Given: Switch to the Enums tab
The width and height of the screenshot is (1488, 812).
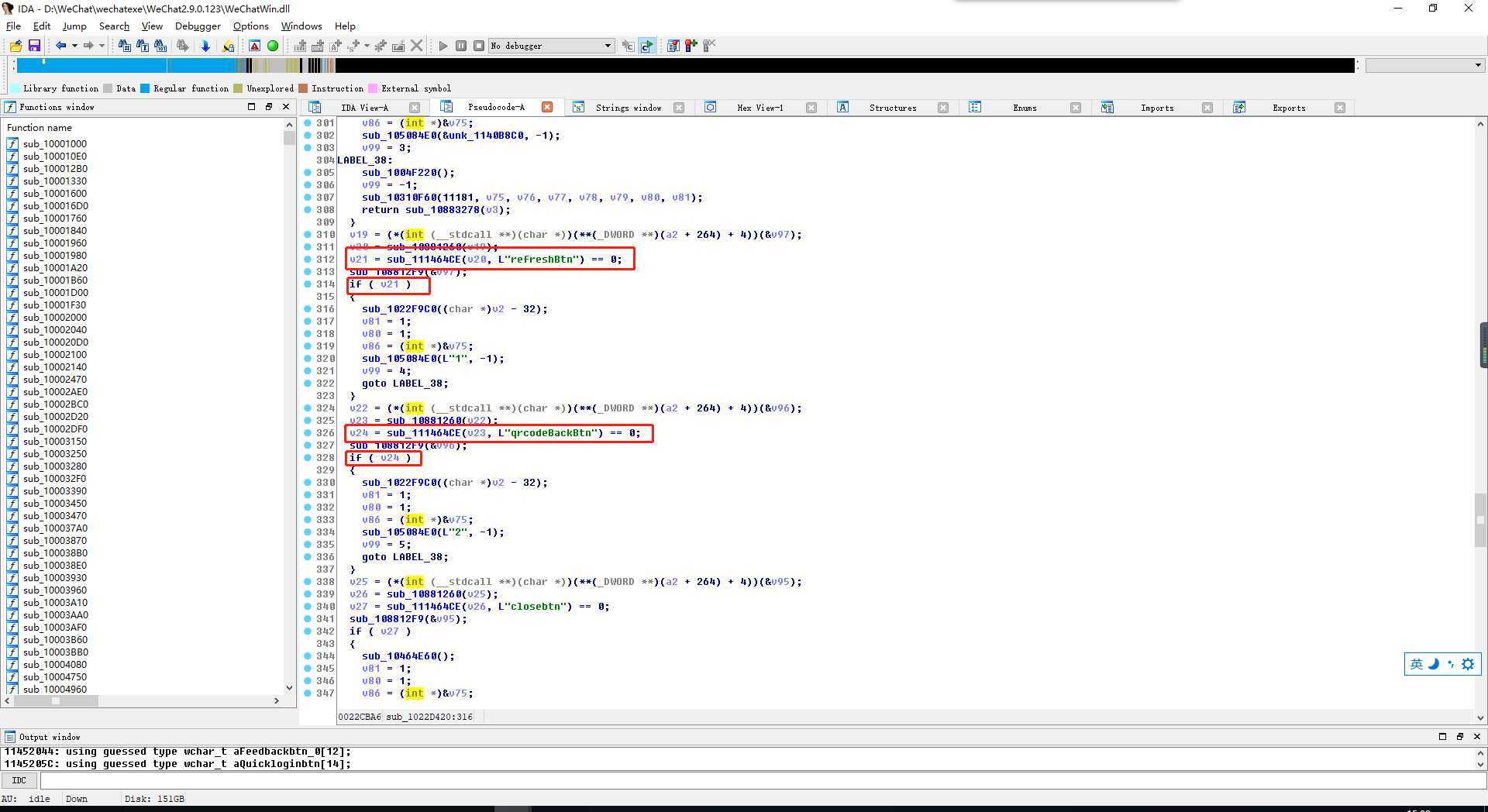Looking at the screenshot, I should pyautogui.click(x=1025, y=108).
